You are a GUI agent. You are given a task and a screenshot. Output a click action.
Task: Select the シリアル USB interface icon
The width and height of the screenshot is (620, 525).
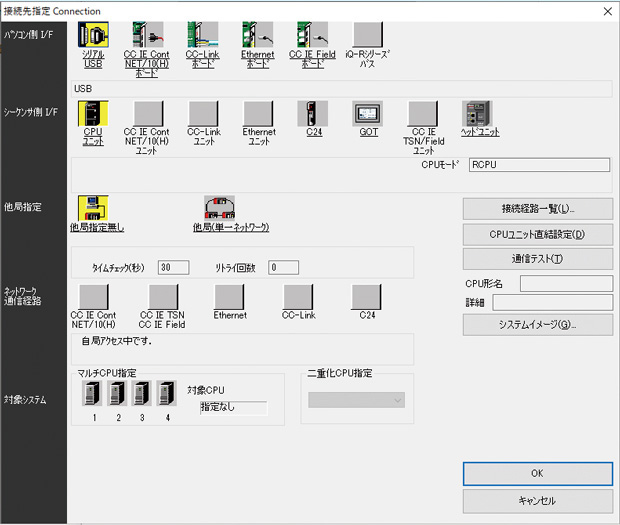(93, 37)
